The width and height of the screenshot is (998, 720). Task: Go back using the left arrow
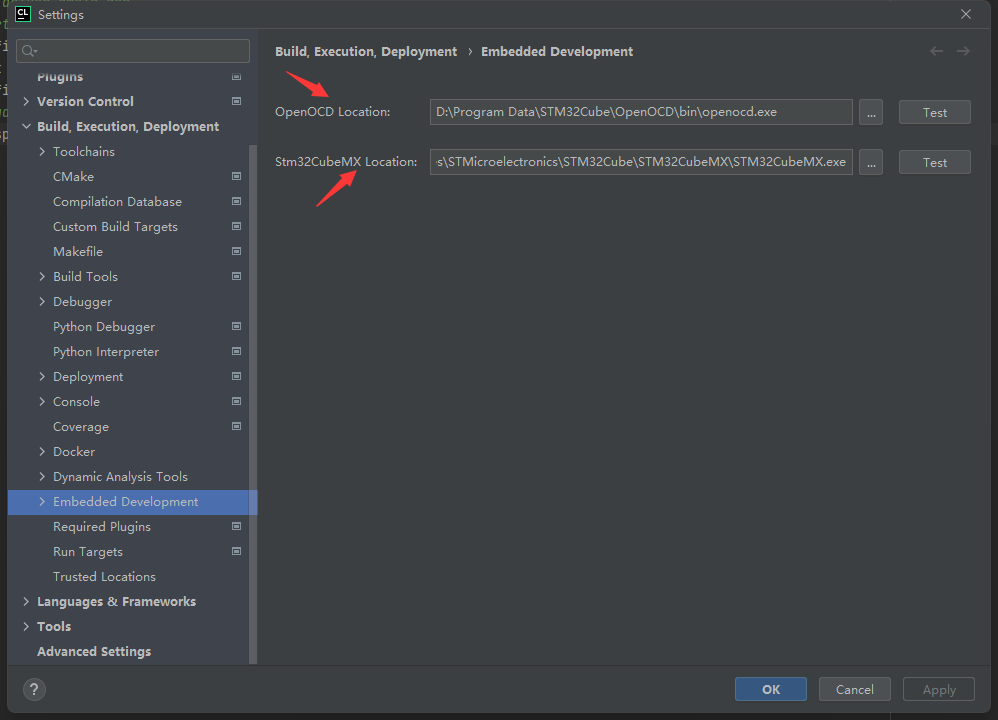pyautogui.click(x=936, y=51)
